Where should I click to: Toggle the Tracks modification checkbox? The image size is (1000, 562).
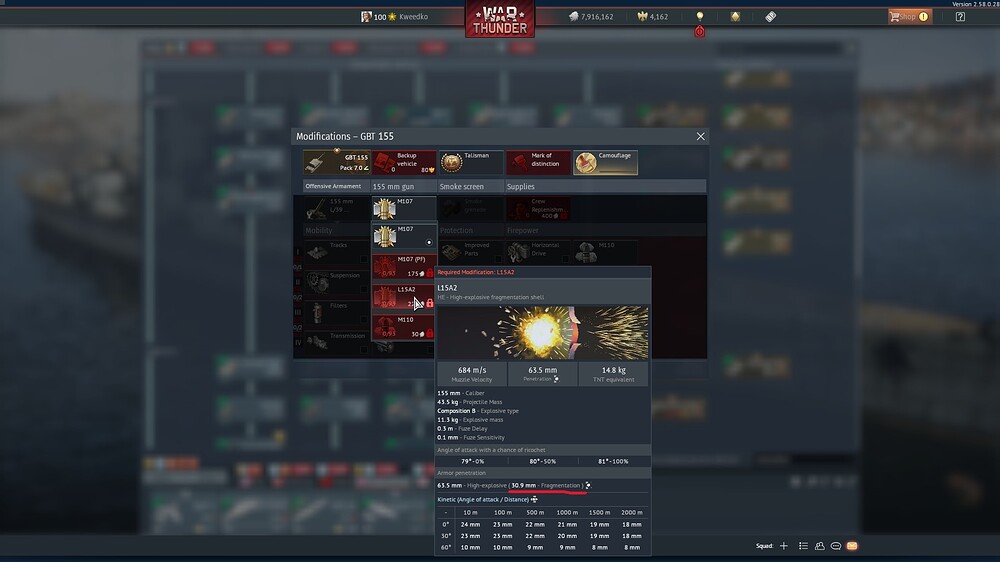coord(364,259)
